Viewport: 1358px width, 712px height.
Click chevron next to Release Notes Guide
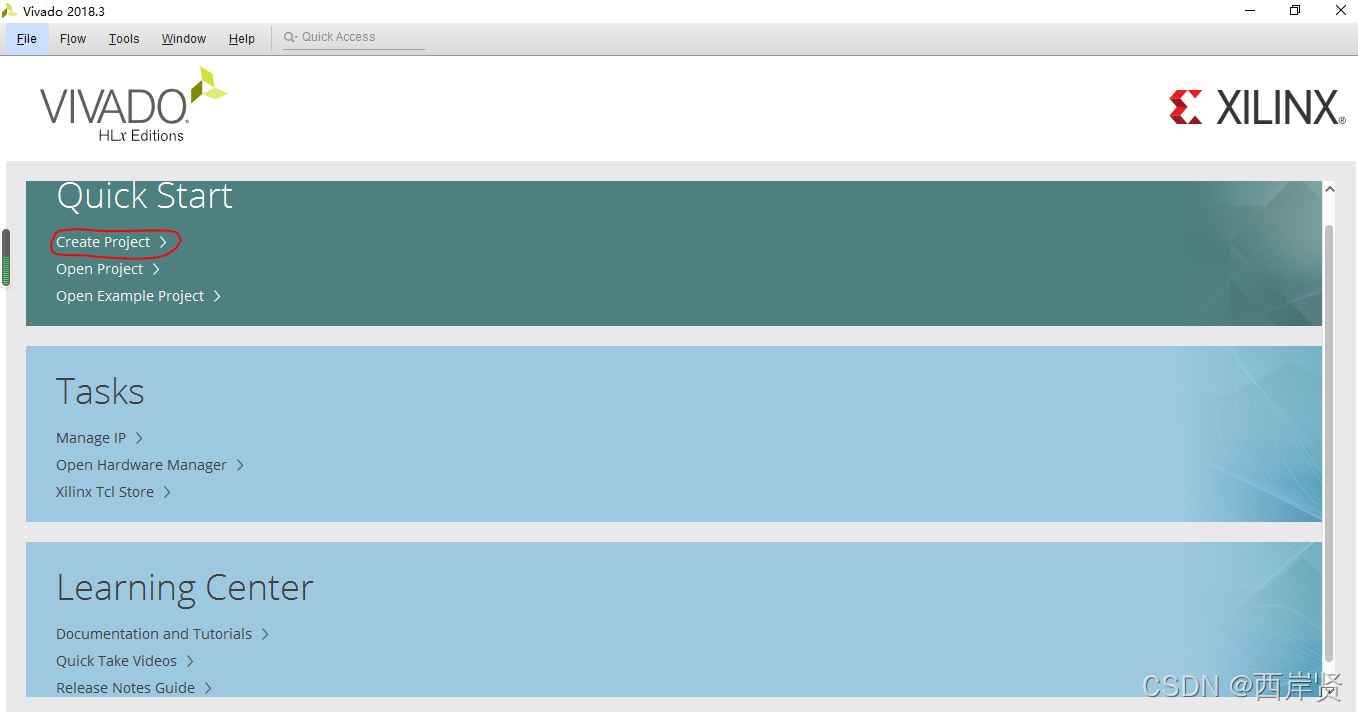[208, 688]
